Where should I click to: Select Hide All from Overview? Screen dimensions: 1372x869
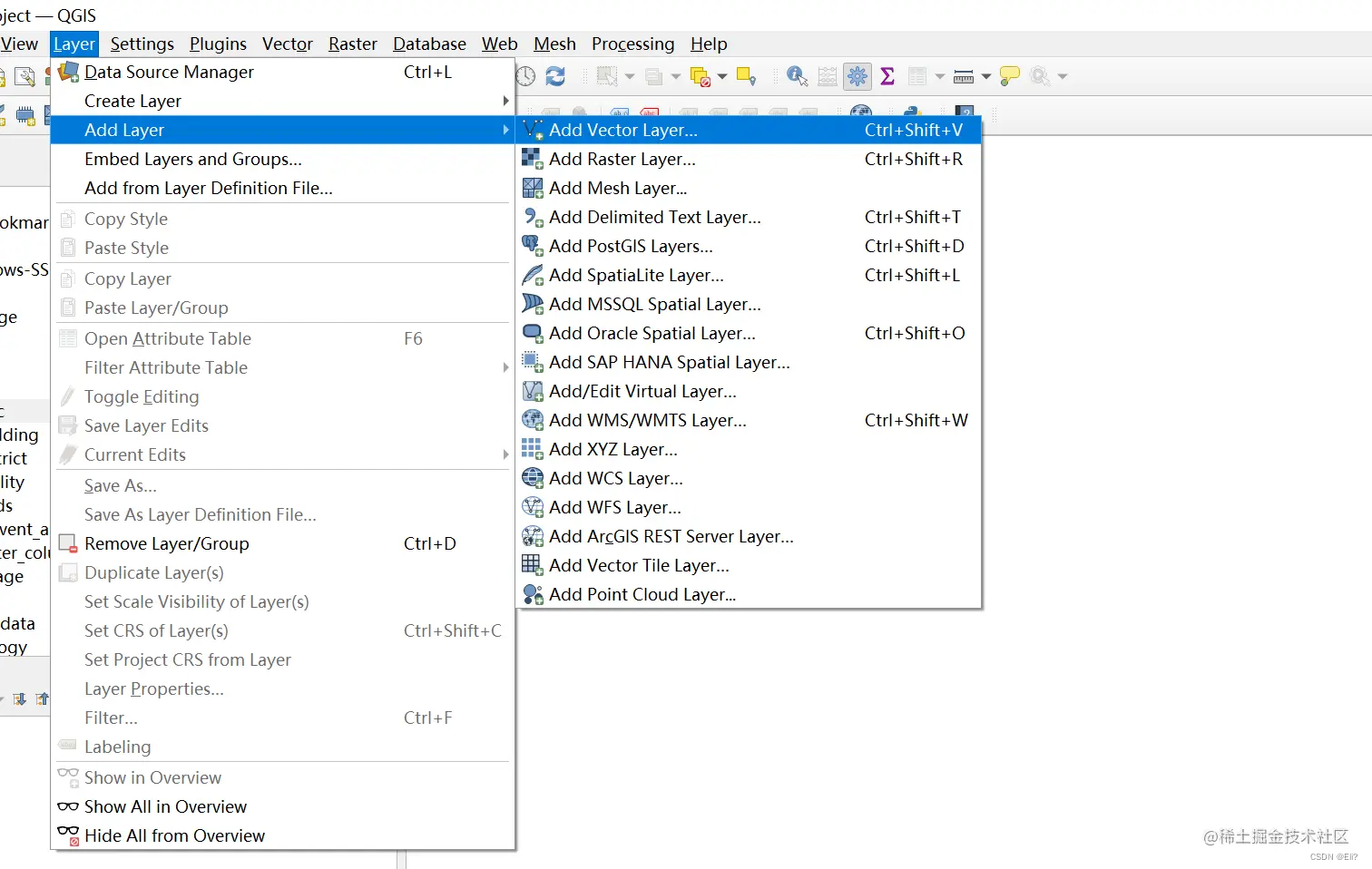(x=282, y=835)
